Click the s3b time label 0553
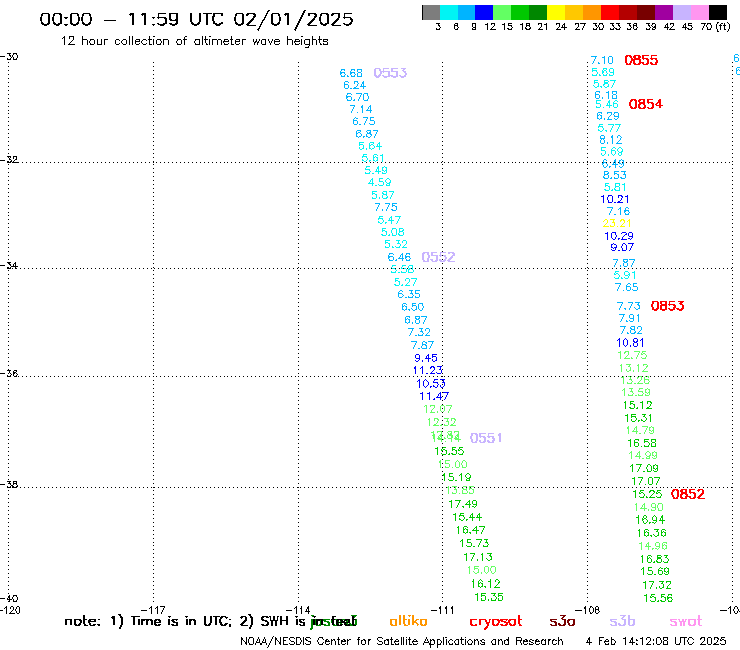740x650 pixels. coord(390,73)
